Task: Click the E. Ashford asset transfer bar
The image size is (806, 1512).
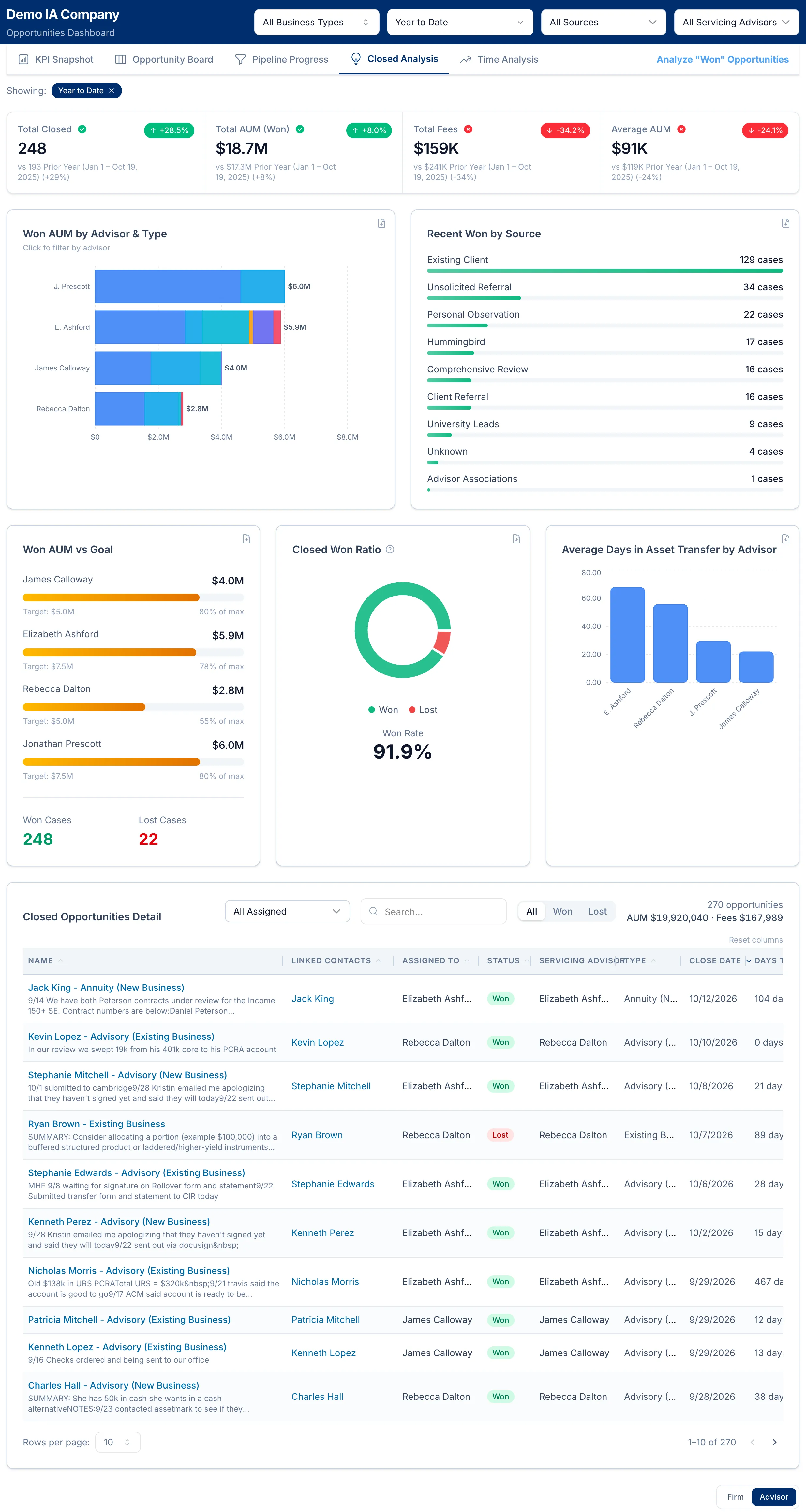Action: point(627,634)
